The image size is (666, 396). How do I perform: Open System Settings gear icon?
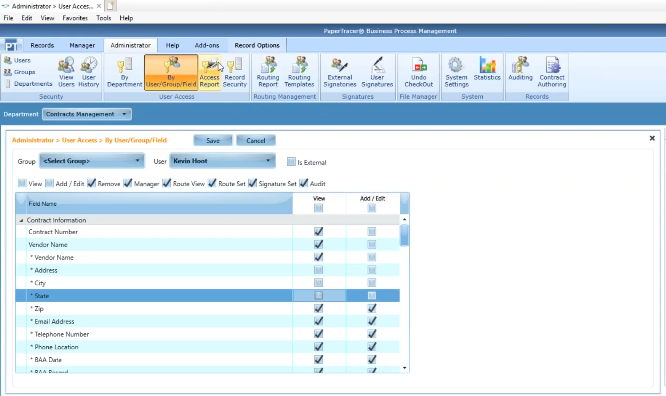(456, 72)
